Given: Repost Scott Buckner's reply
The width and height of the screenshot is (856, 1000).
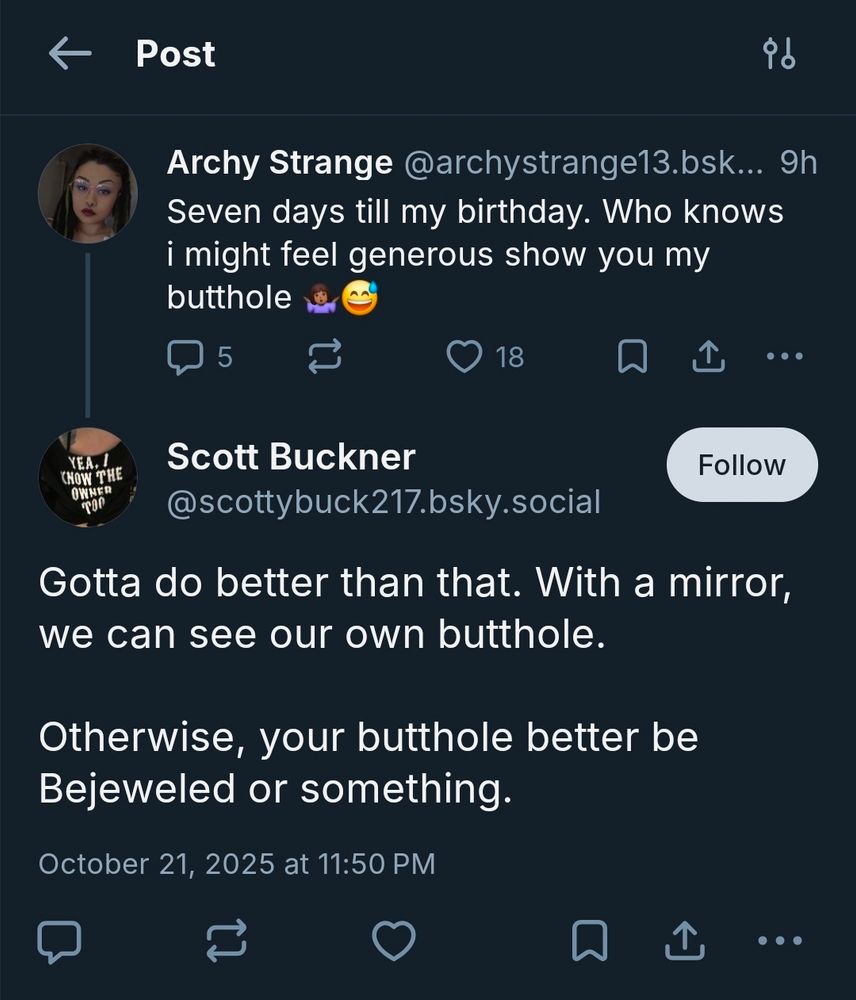Looking at the screenshot, I should click(x=226, y=940).
